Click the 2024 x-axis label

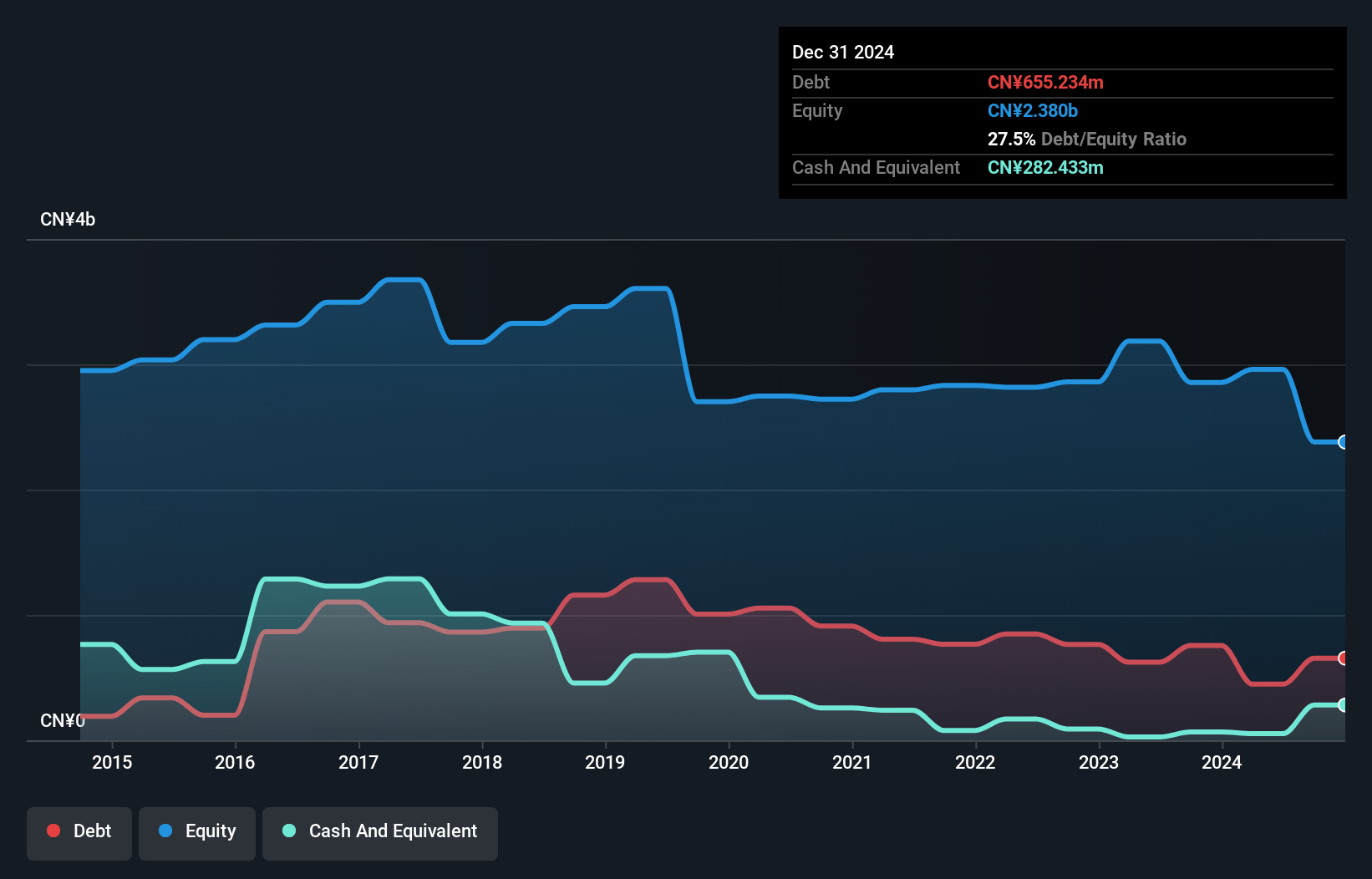[x=1222, y=762]
